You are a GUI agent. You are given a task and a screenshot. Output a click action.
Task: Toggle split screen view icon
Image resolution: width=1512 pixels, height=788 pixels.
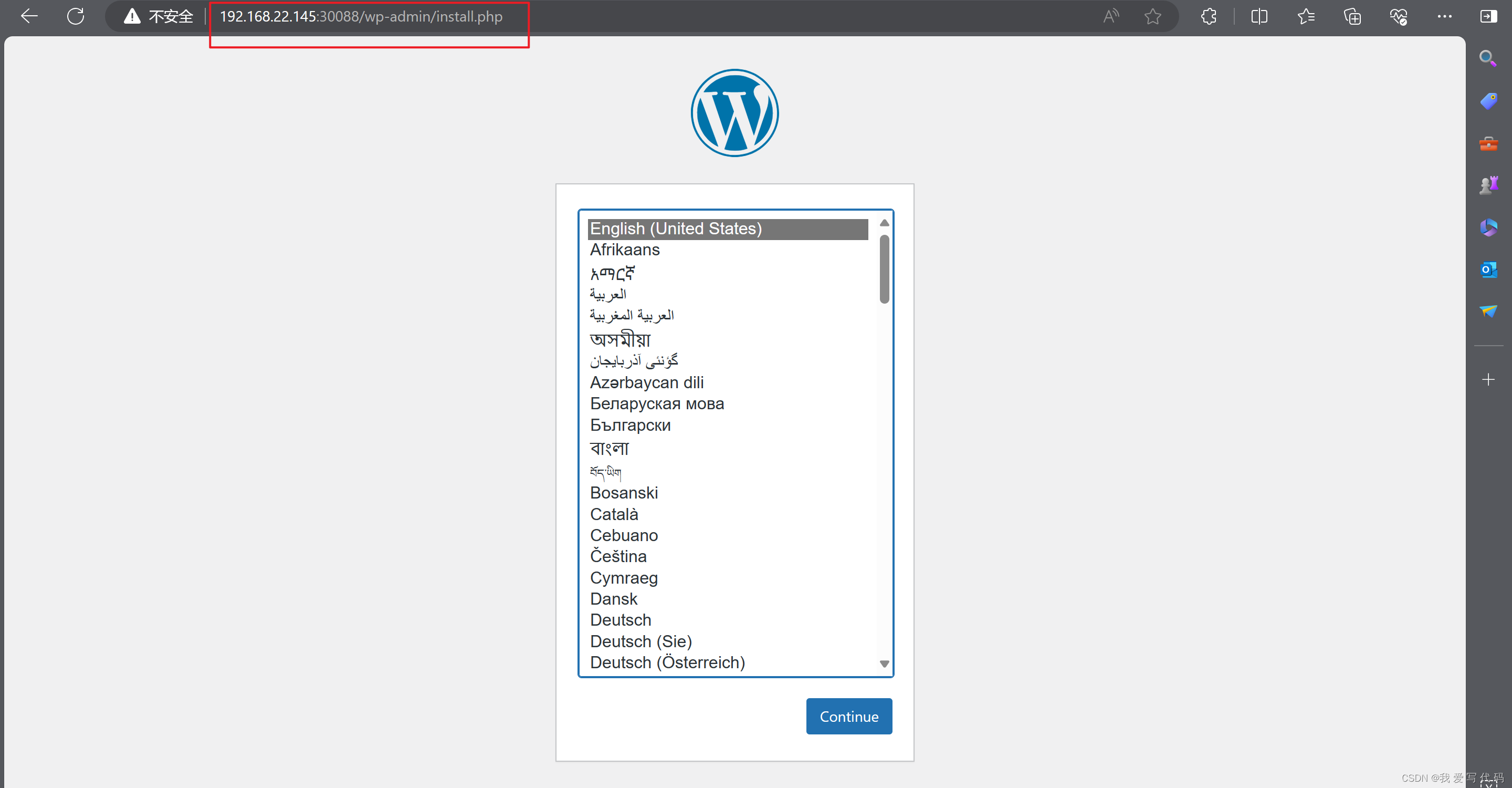[1259, 16]
